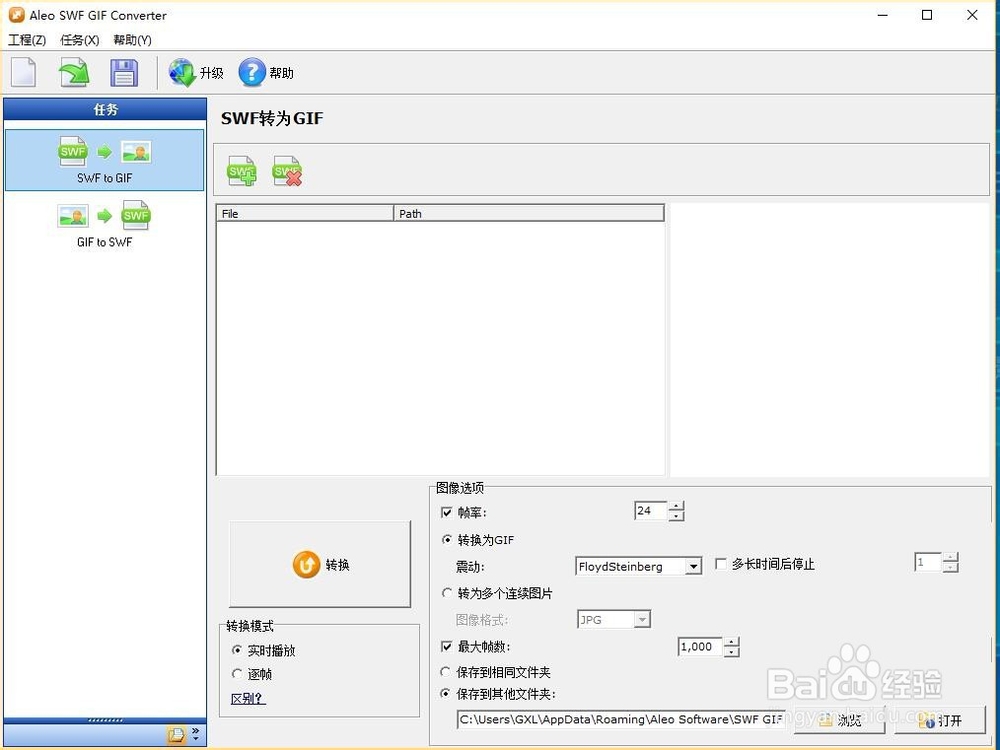
Task: Save project with floppy disk icon
Action: coord(124,72)
